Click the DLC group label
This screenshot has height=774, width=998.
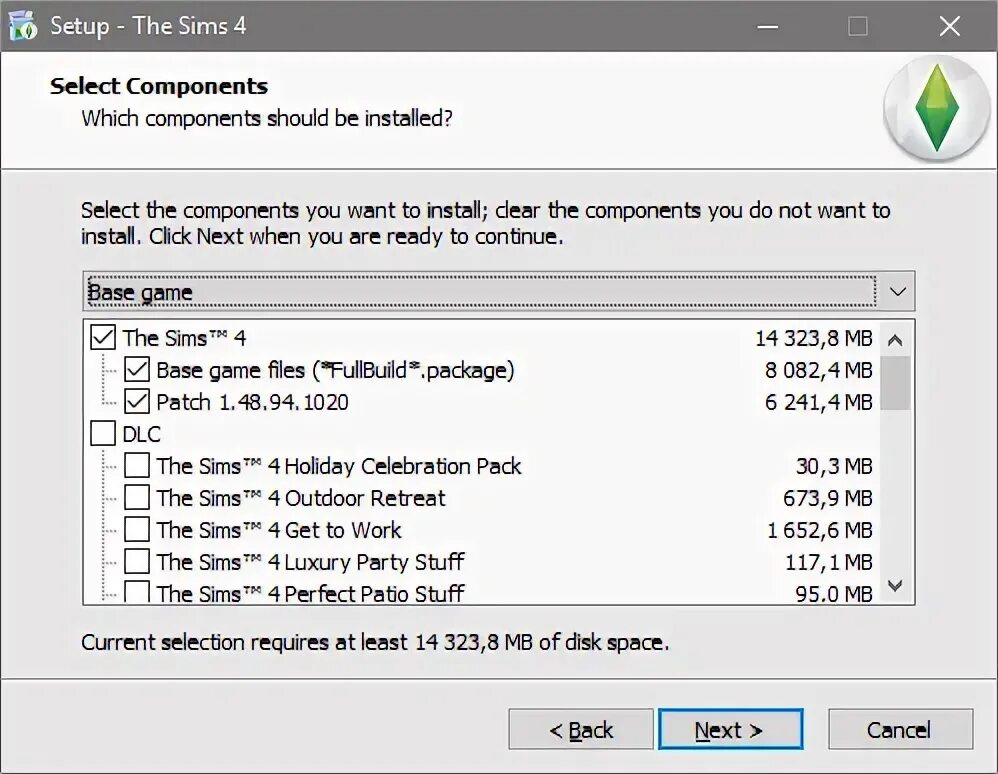pyautogui.click(x=141, y=434)
